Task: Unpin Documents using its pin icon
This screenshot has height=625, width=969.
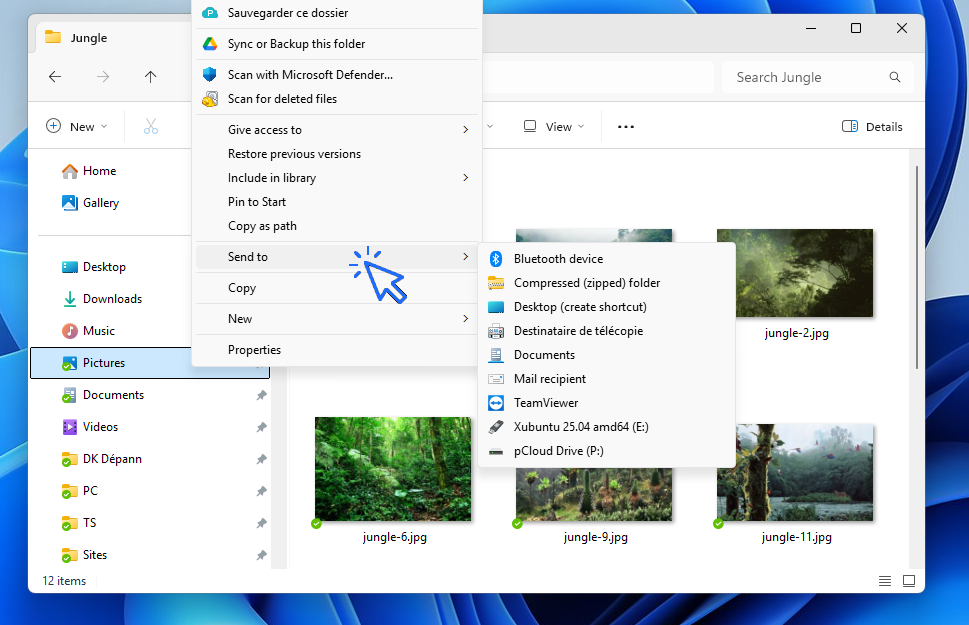Action: coord(261,395)
